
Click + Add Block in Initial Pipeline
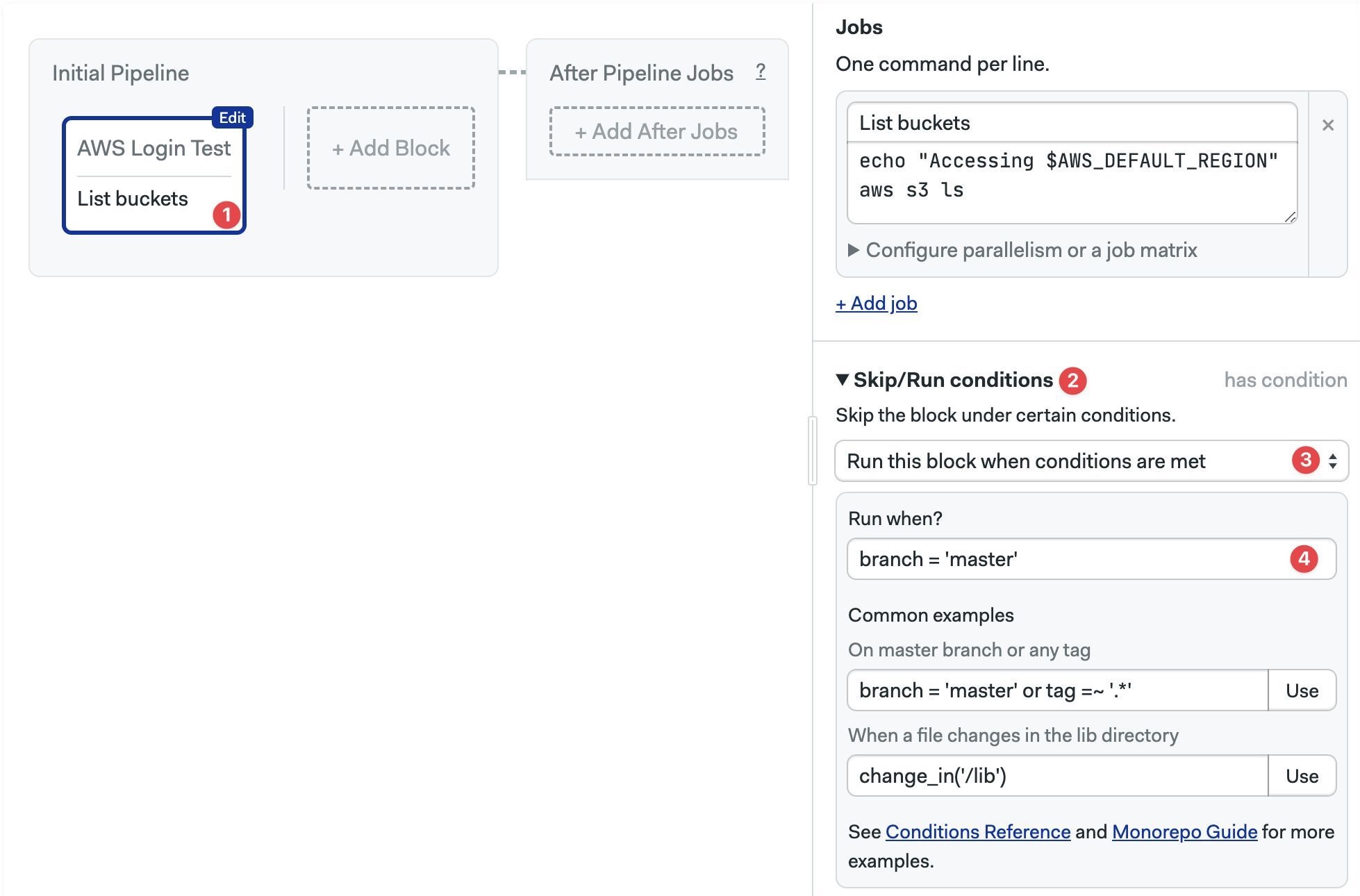coord(391,148)
